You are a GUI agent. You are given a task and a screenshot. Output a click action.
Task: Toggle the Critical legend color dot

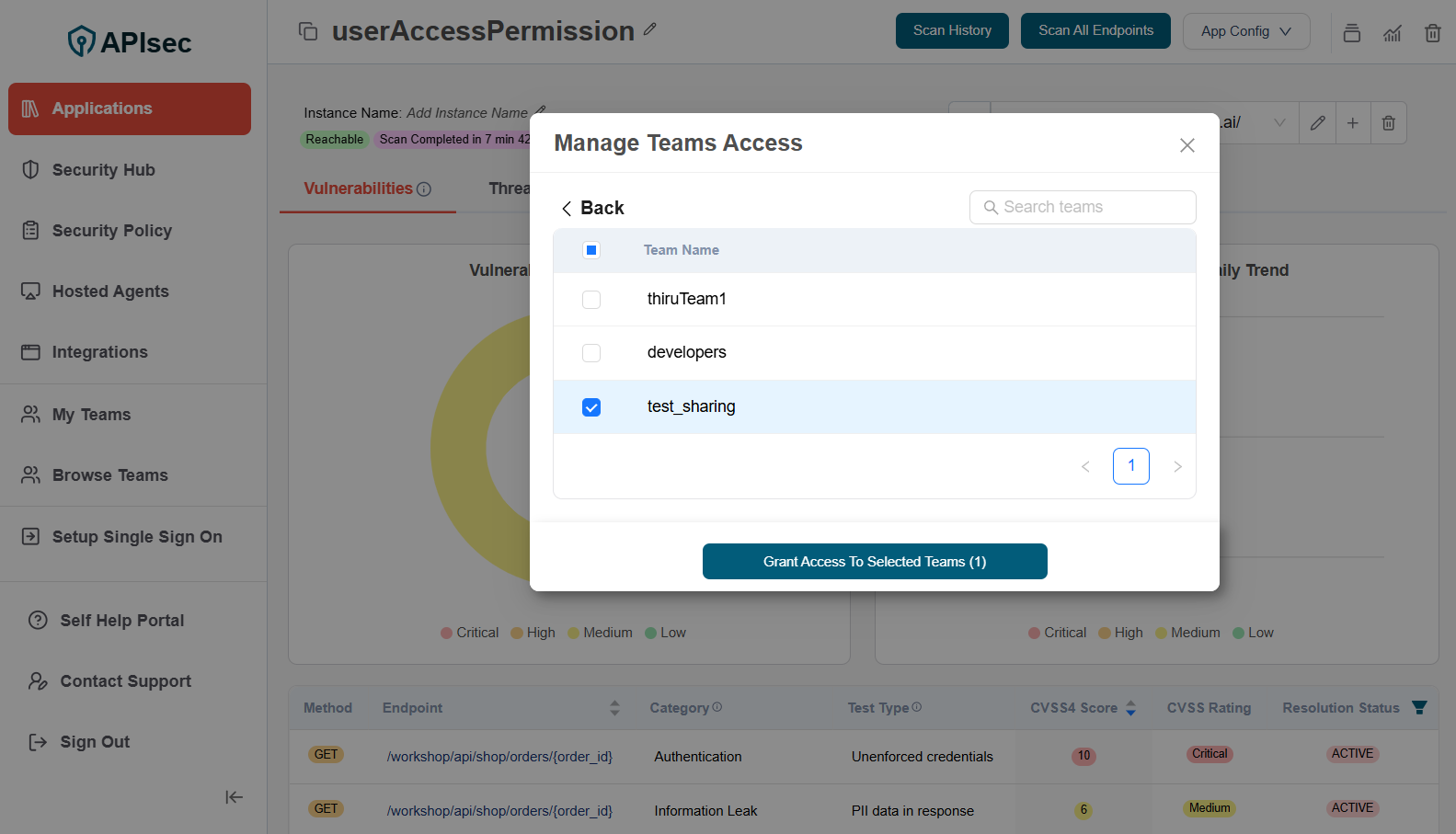446,633
